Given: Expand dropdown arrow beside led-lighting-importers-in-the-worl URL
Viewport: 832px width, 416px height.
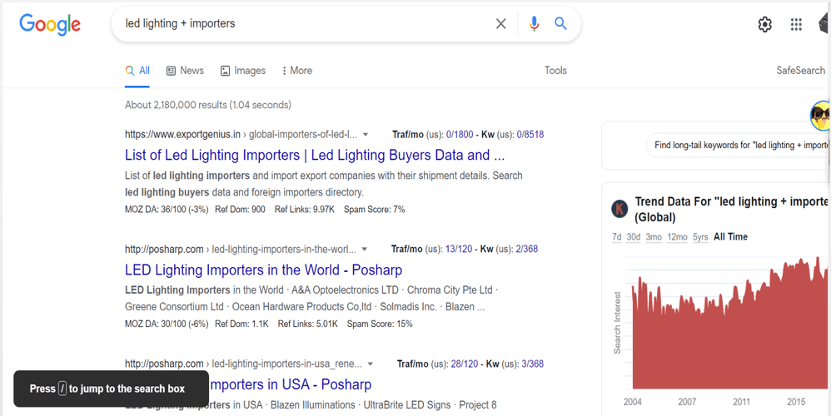Looking at the screenshot, I should click(x=365, y=249).
